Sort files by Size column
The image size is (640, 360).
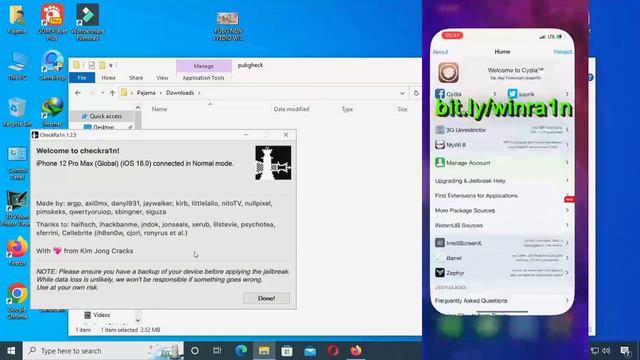click(x=402, y=109)
